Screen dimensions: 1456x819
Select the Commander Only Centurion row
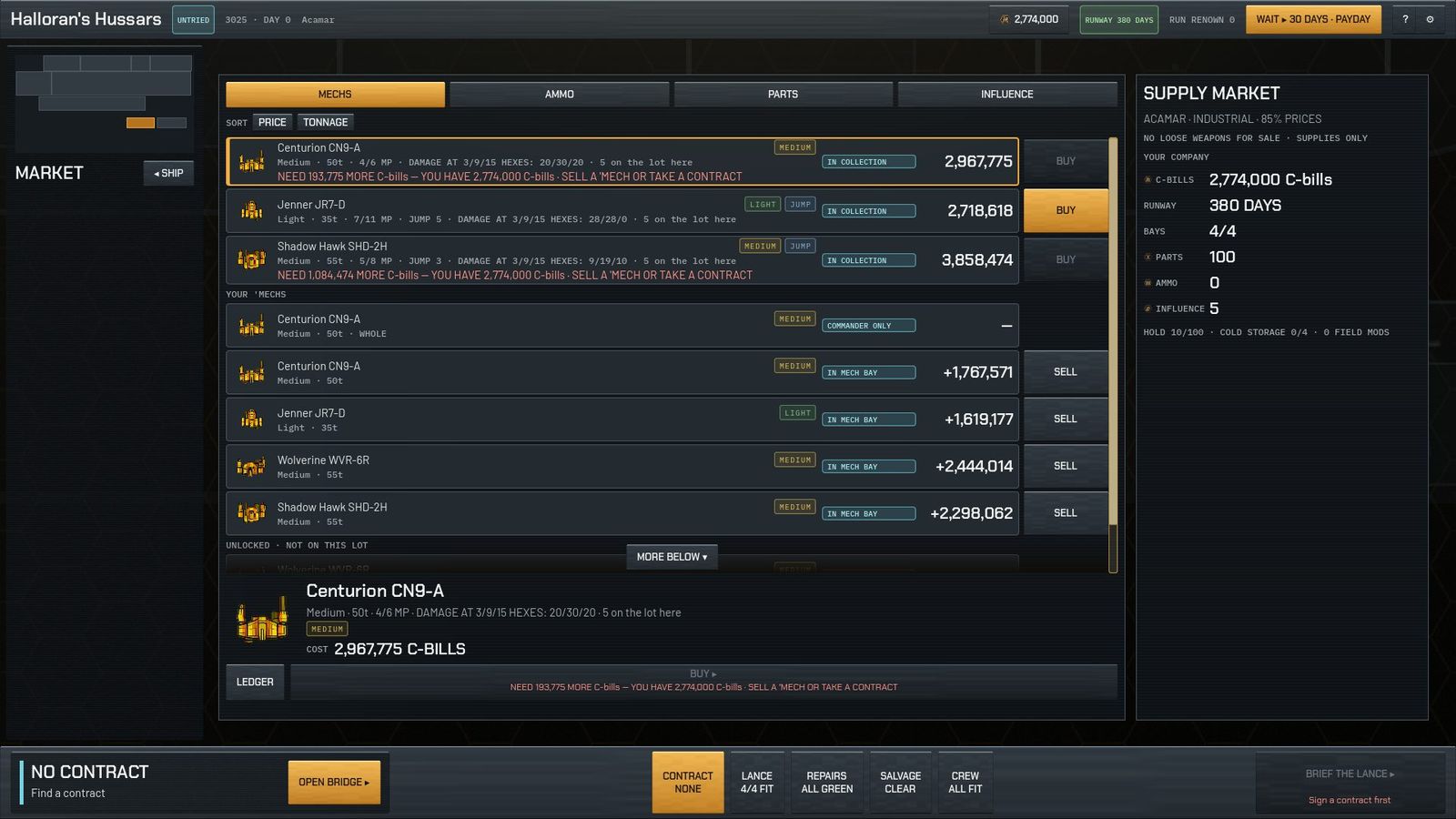tap(622, 326)
